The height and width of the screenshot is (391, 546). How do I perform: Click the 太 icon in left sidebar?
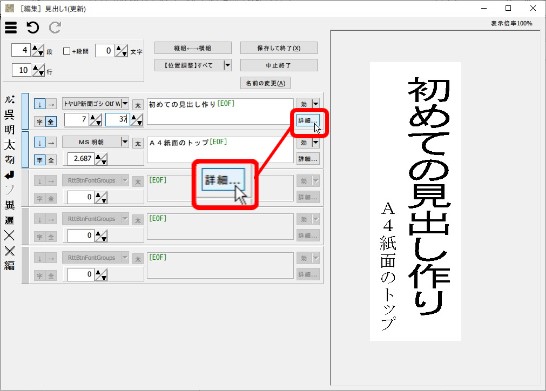[x=9, y=144]
